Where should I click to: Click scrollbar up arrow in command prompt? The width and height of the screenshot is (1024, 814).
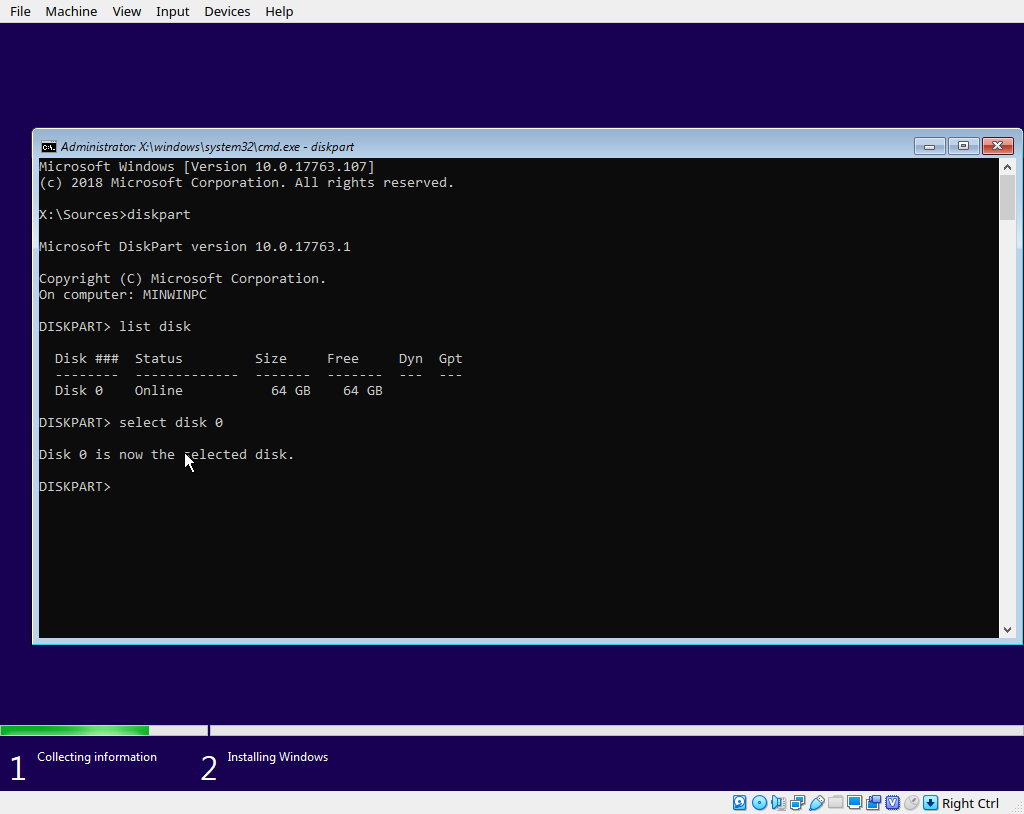[1007, 166]
